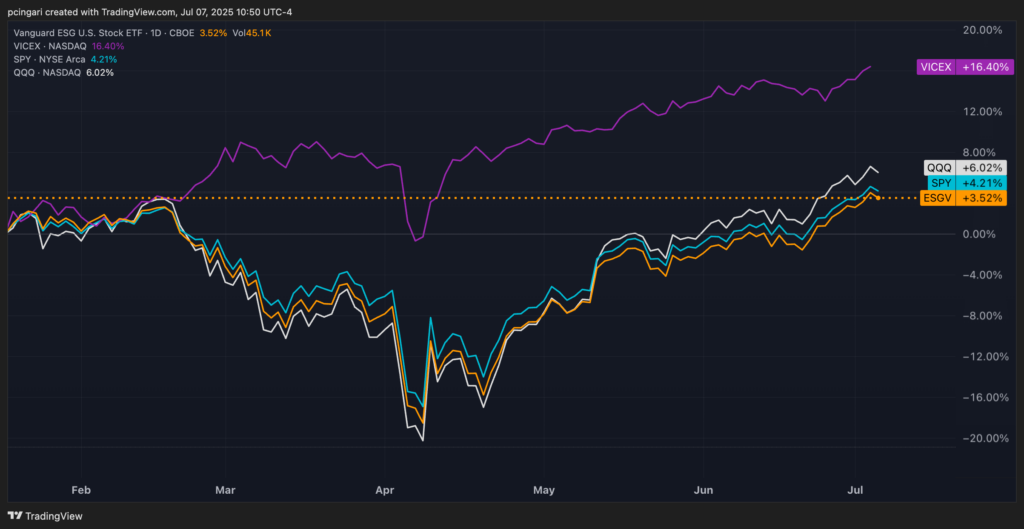
Task: Click the 12.00% price axis label
Action: click(984, 112)
